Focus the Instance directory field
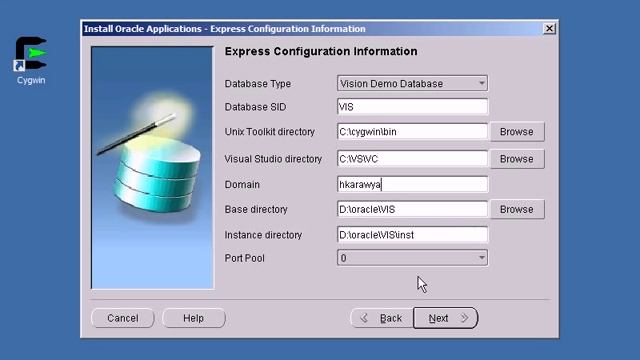Screen dimensions: 640x360 pyautogui.click(x=412, y=235)
